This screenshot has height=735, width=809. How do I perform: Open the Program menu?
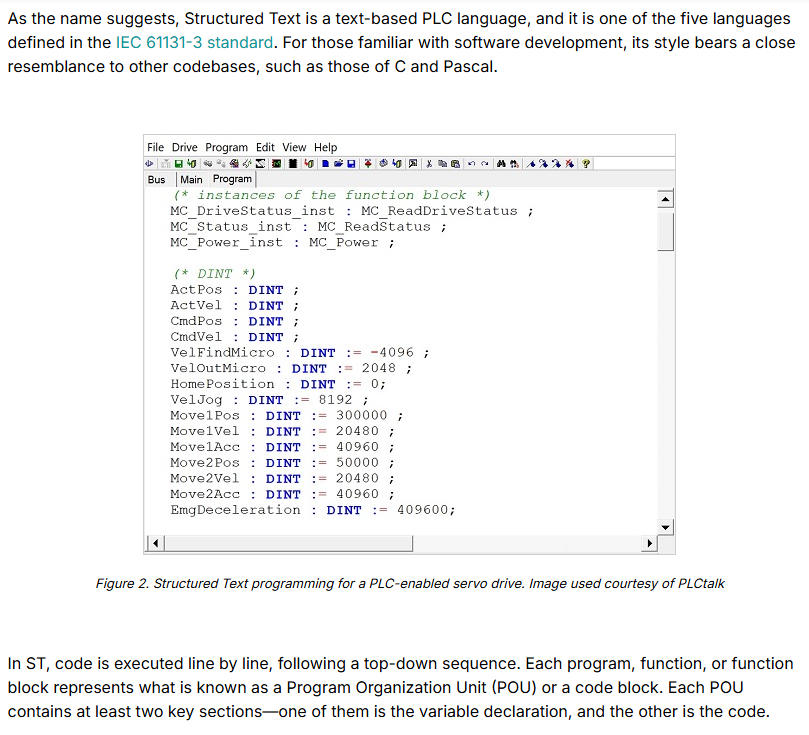point(226,147)
